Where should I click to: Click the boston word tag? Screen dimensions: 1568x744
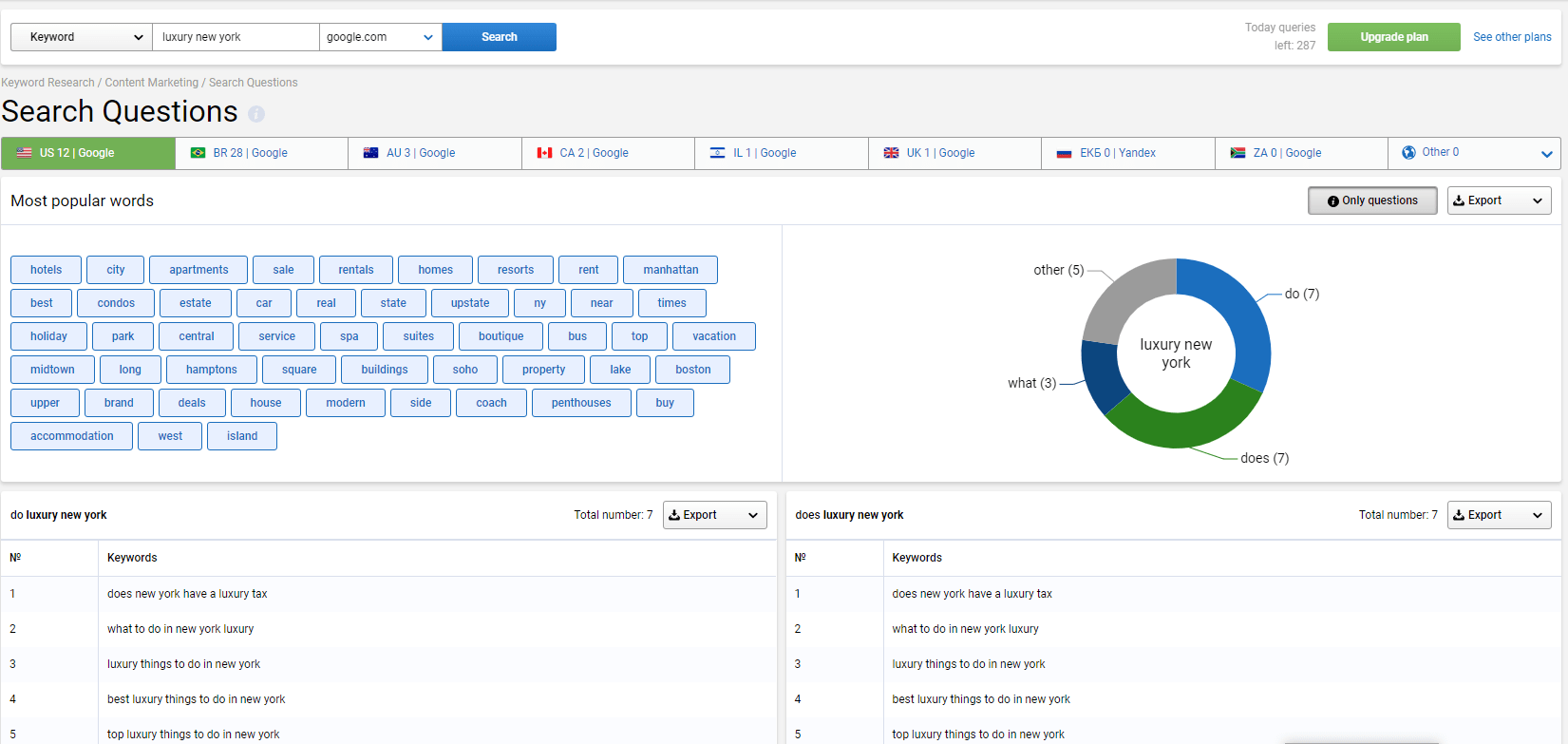693,370
